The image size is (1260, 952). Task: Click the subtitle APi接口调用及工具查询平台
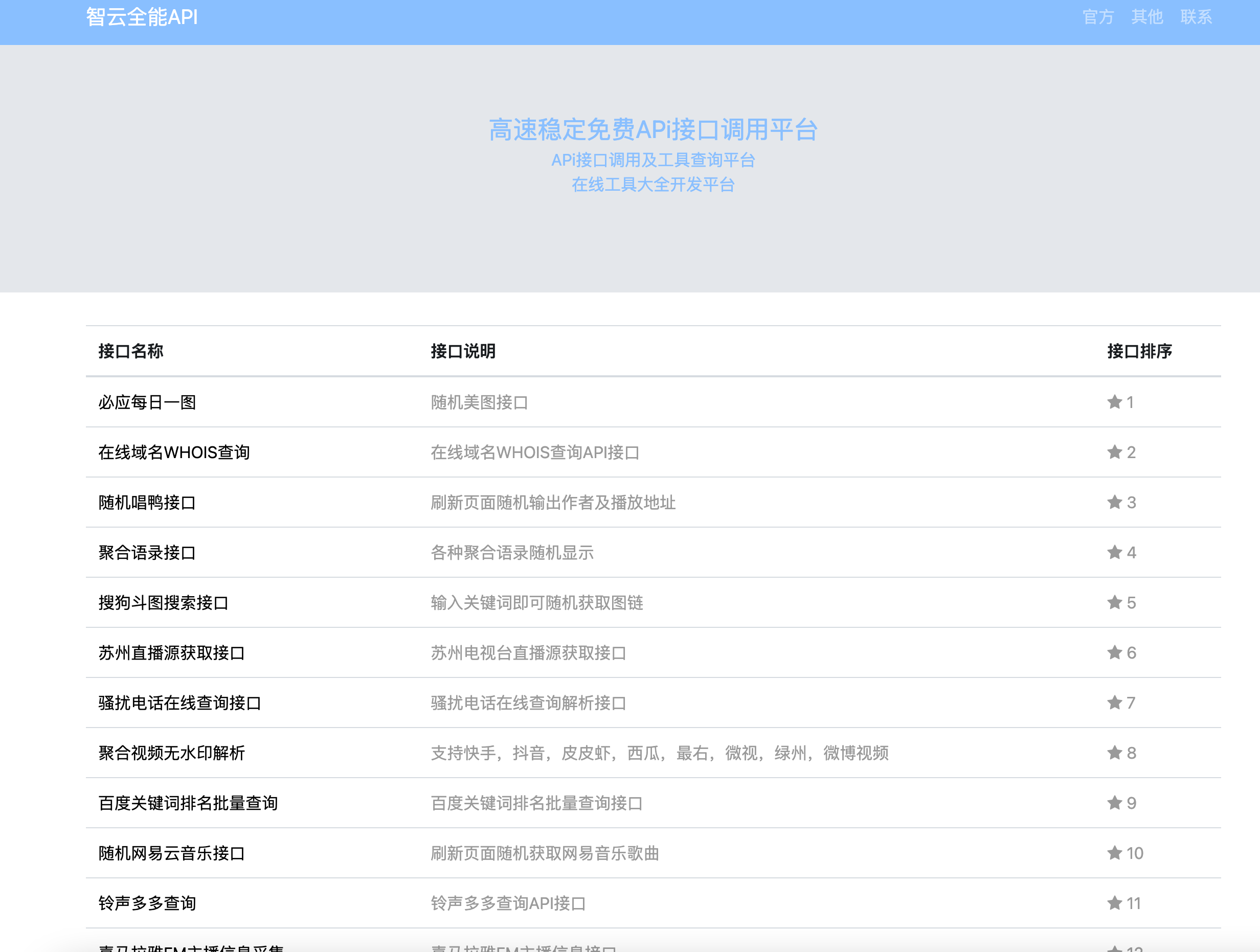[x=654, y=160]
